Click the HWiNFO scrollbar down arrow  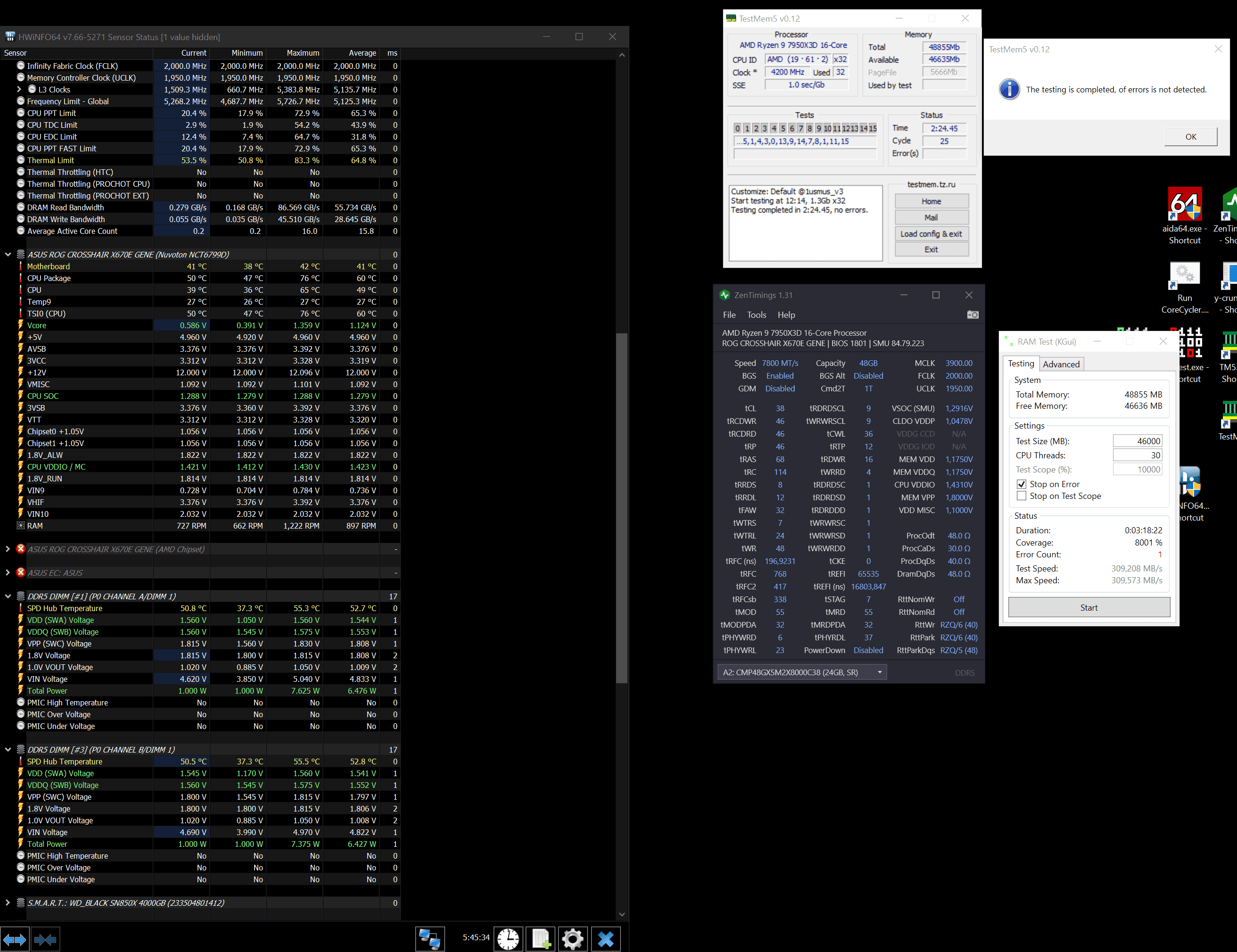(622, 915)
